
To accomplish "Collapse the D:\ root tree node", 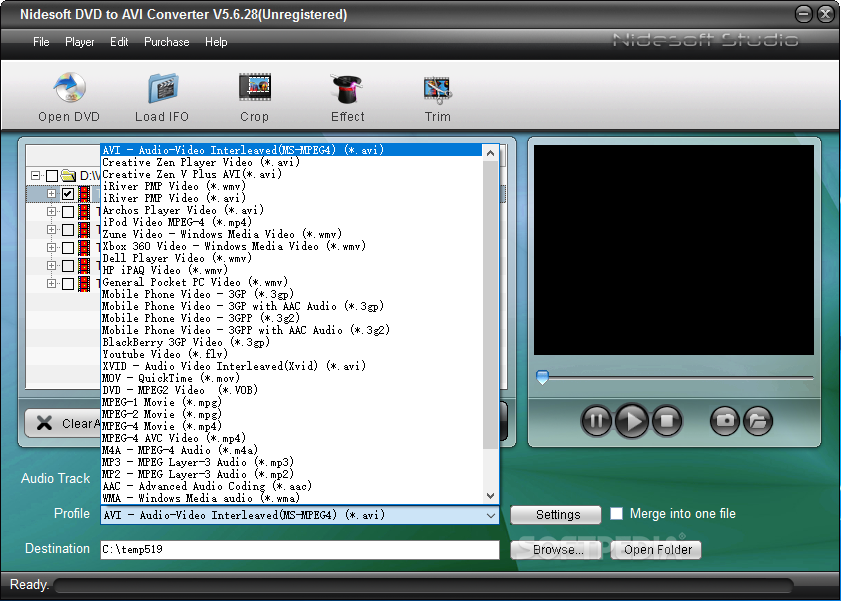I will [35, 175].
